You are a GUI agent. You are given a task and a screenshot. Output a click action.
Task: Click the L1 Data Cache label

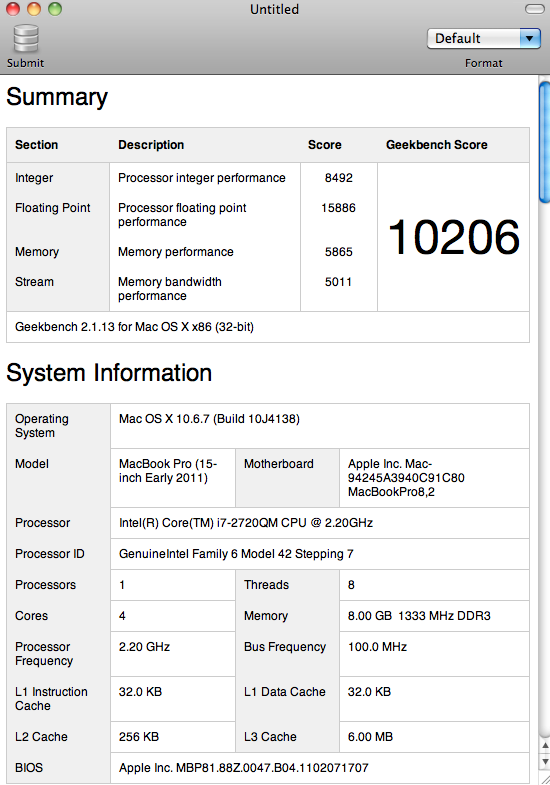pyautogui.click(x=285, y=692)
